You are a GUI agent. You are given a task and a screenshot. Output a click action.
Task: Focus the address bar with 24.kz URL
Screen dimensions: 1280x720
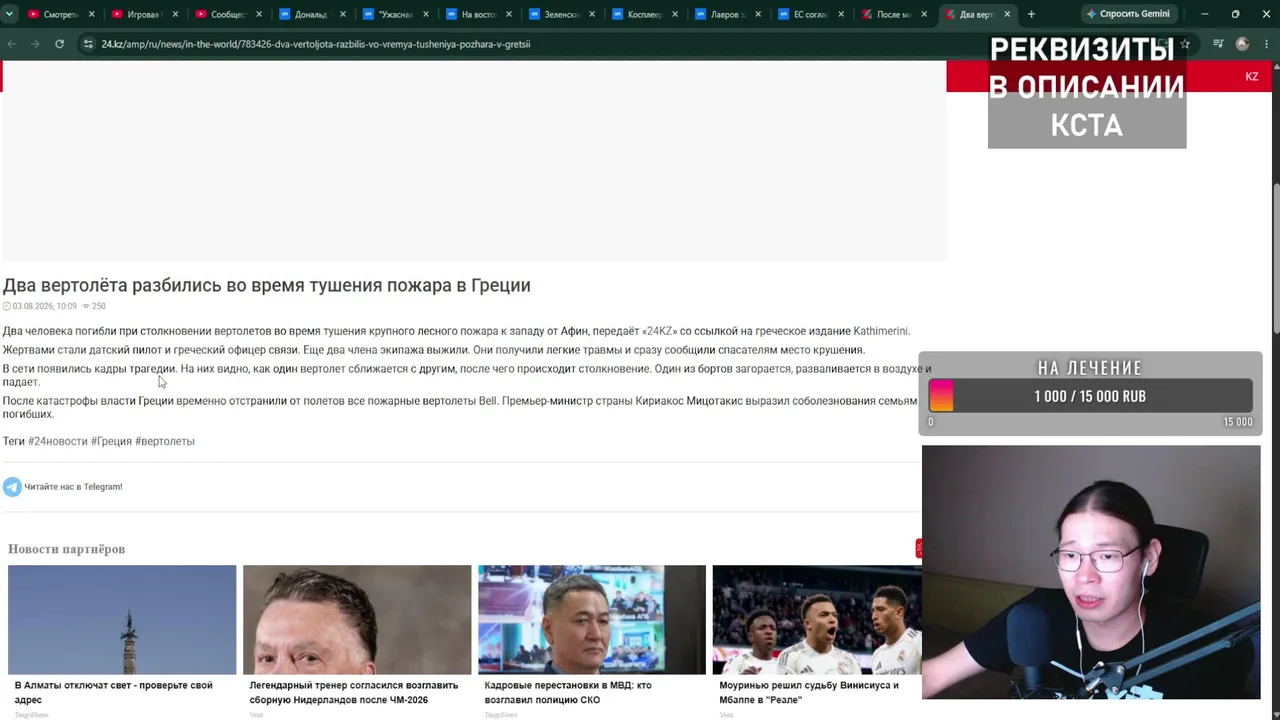click(x=315, y=44)
